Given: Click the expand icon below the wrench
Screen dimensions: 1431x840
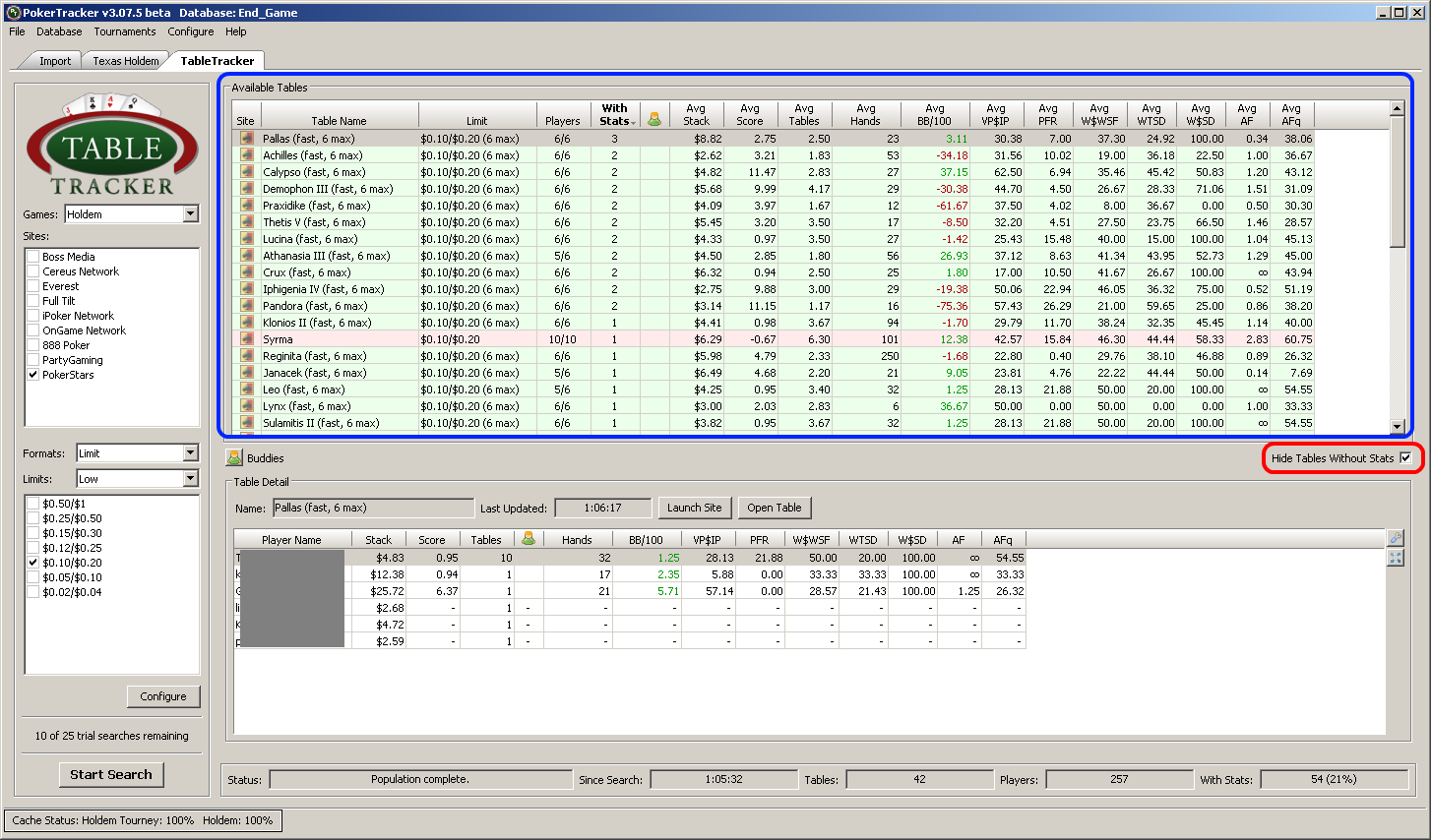Looking at the screenshot, I should 1396,558.
